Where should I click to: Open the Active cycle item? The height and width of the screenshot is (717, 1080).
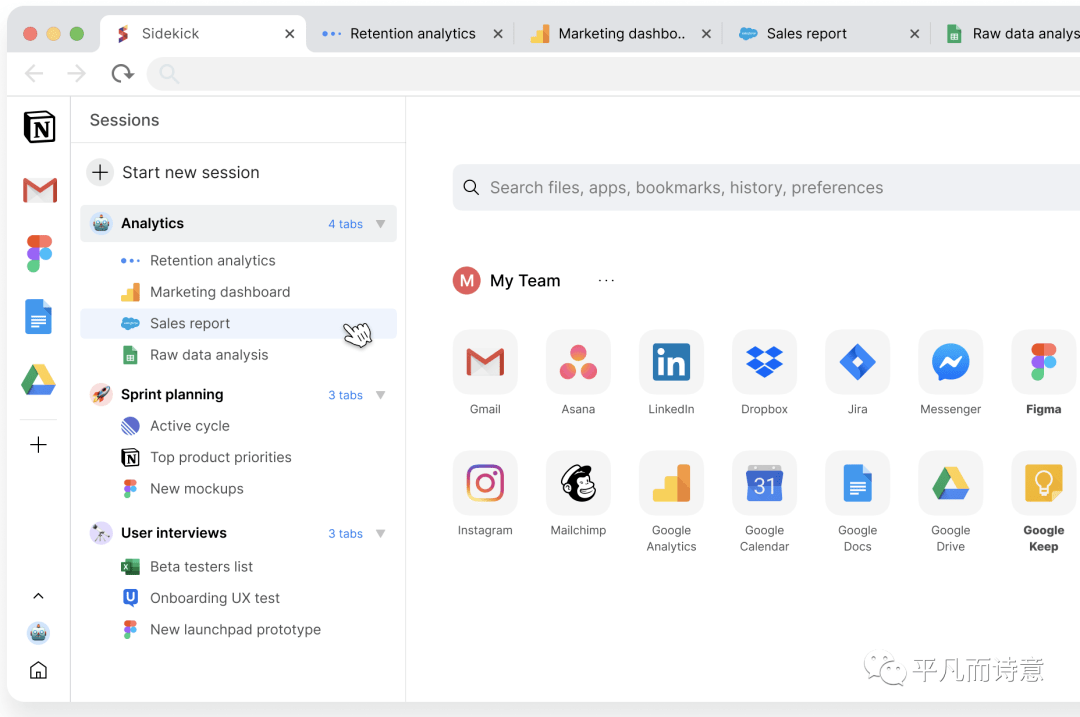(x=238, y=426)
